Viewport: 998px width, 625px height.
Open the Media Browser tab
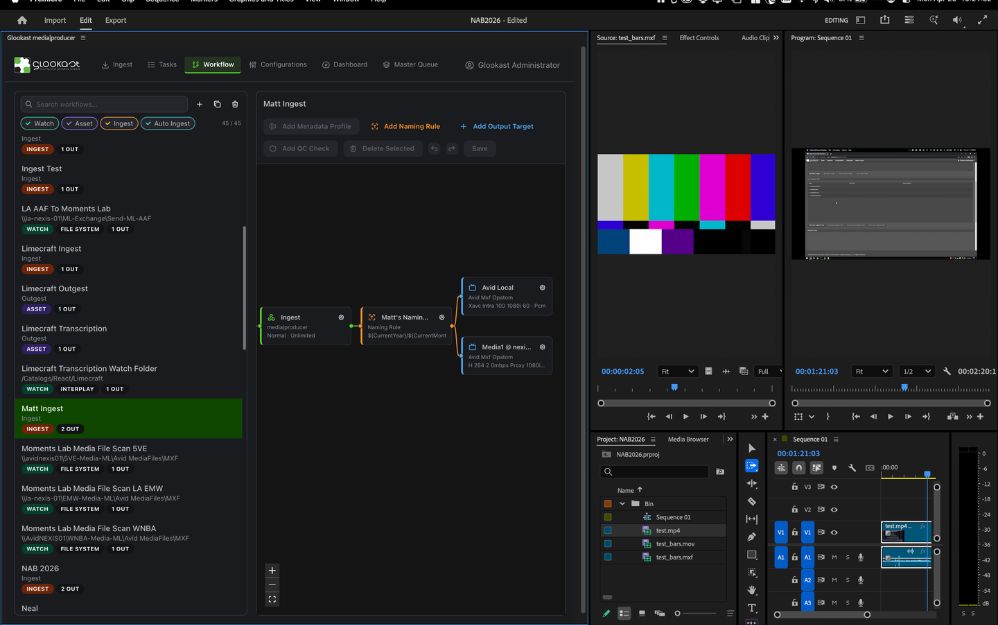[688, 439]
